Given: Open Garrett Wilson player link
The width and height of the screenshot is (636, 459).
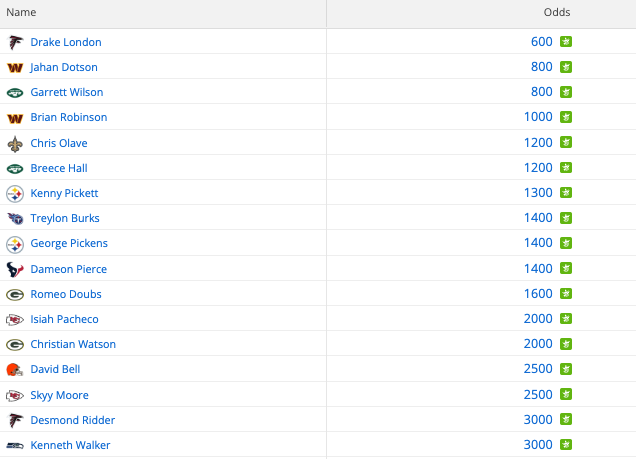Looking at the screenshot, I should [x=67, y=92].
